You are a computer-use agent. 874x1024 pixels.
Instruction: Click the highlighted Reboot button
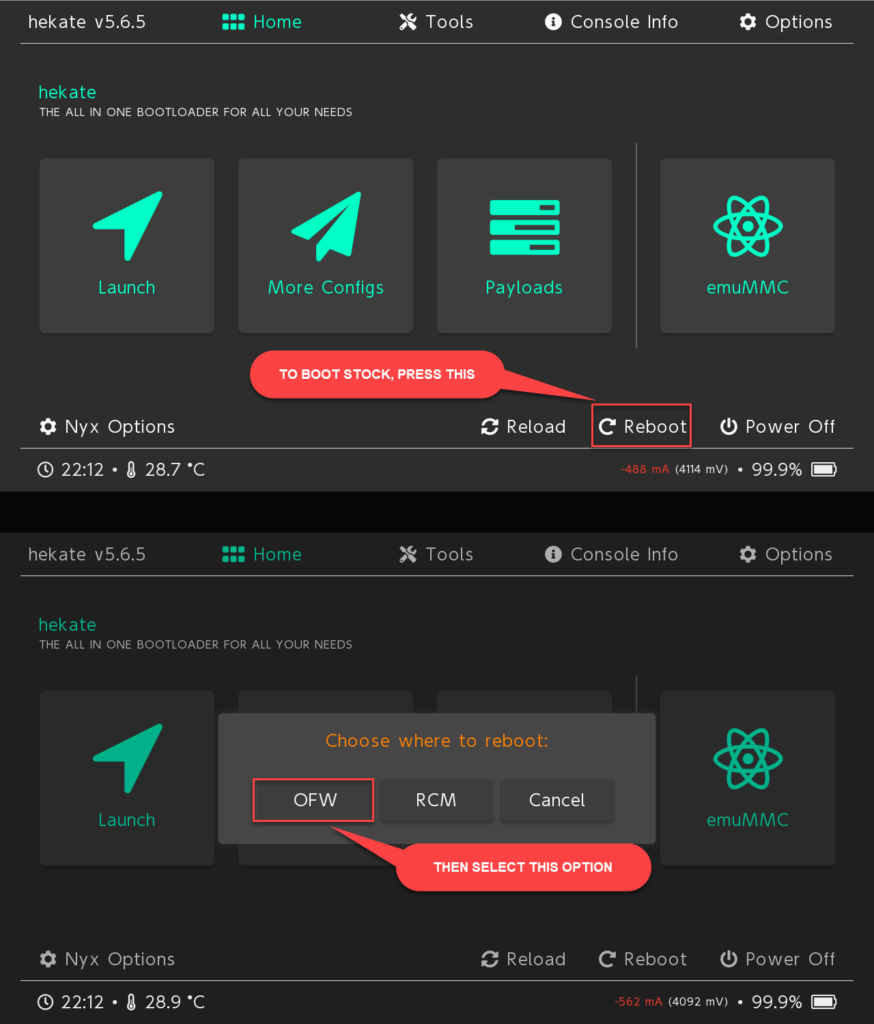[641, 426]
